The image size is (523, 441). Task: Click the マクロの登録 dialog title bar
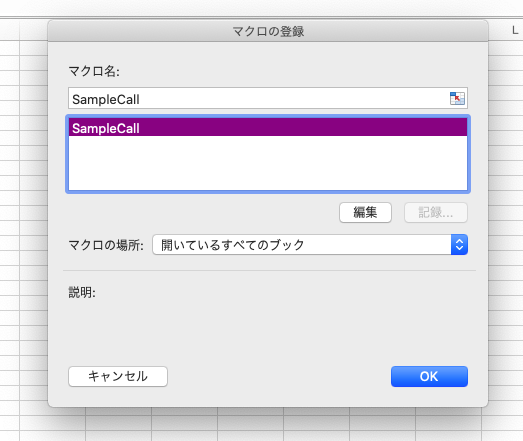(x=268, y=31)
